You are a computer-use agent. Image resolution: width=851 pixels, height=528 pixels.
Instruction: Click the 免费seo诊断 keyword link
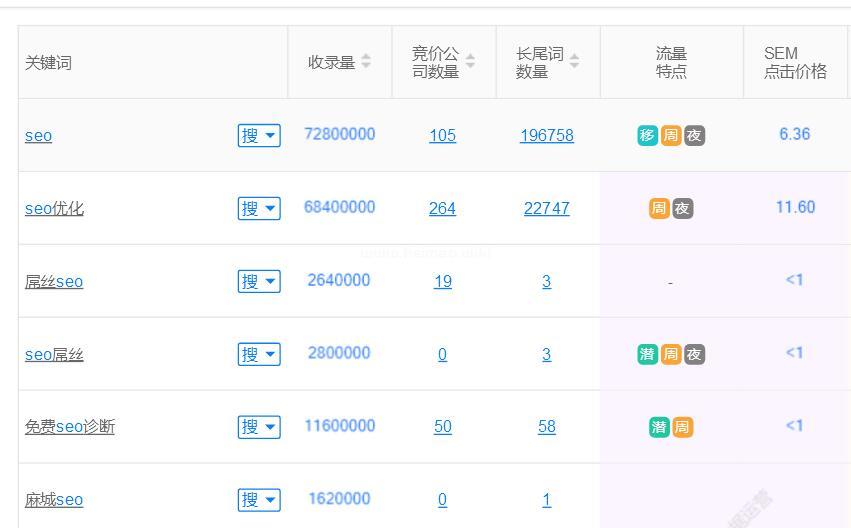pyautogui.click(x=70, y=427)
